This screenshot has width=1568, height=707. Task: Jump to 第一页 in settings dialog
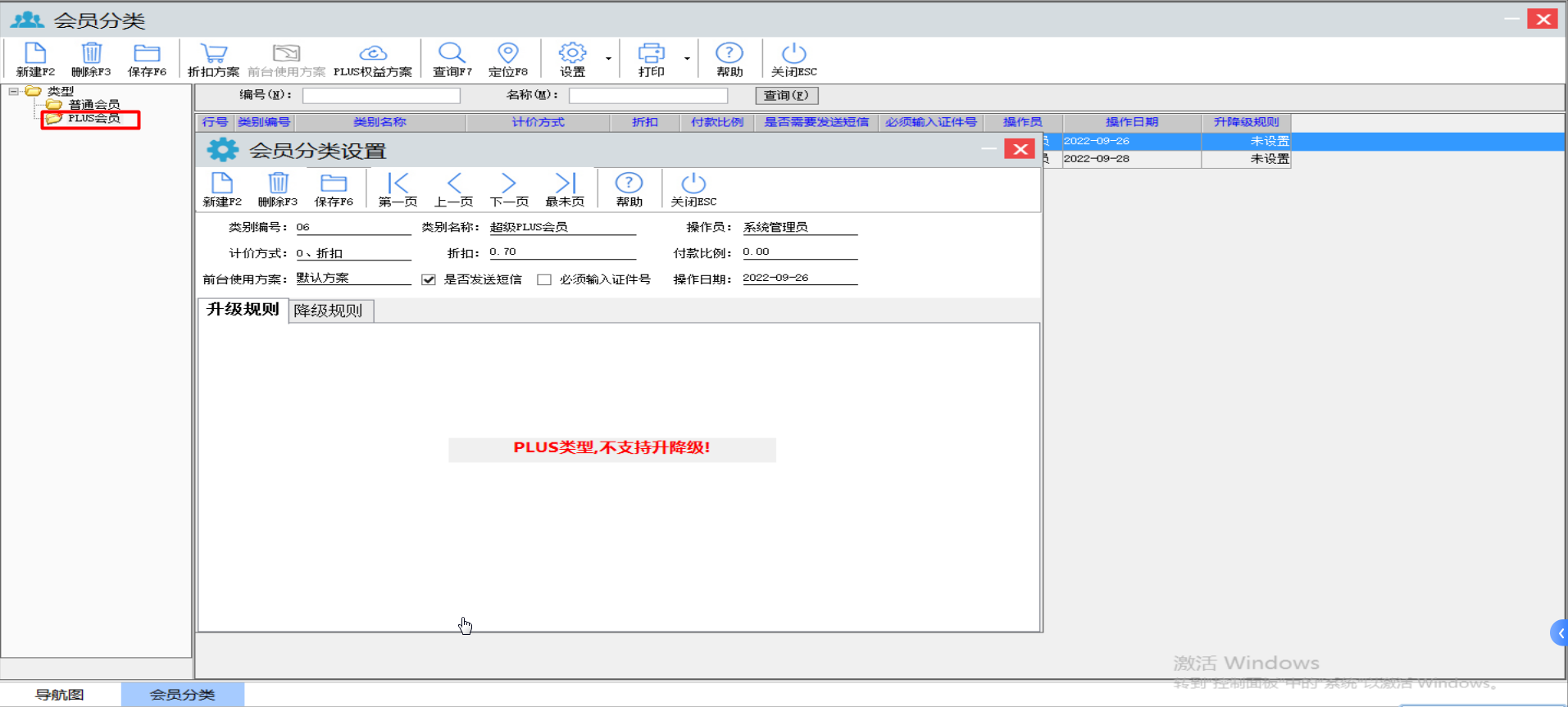point(398,184)
